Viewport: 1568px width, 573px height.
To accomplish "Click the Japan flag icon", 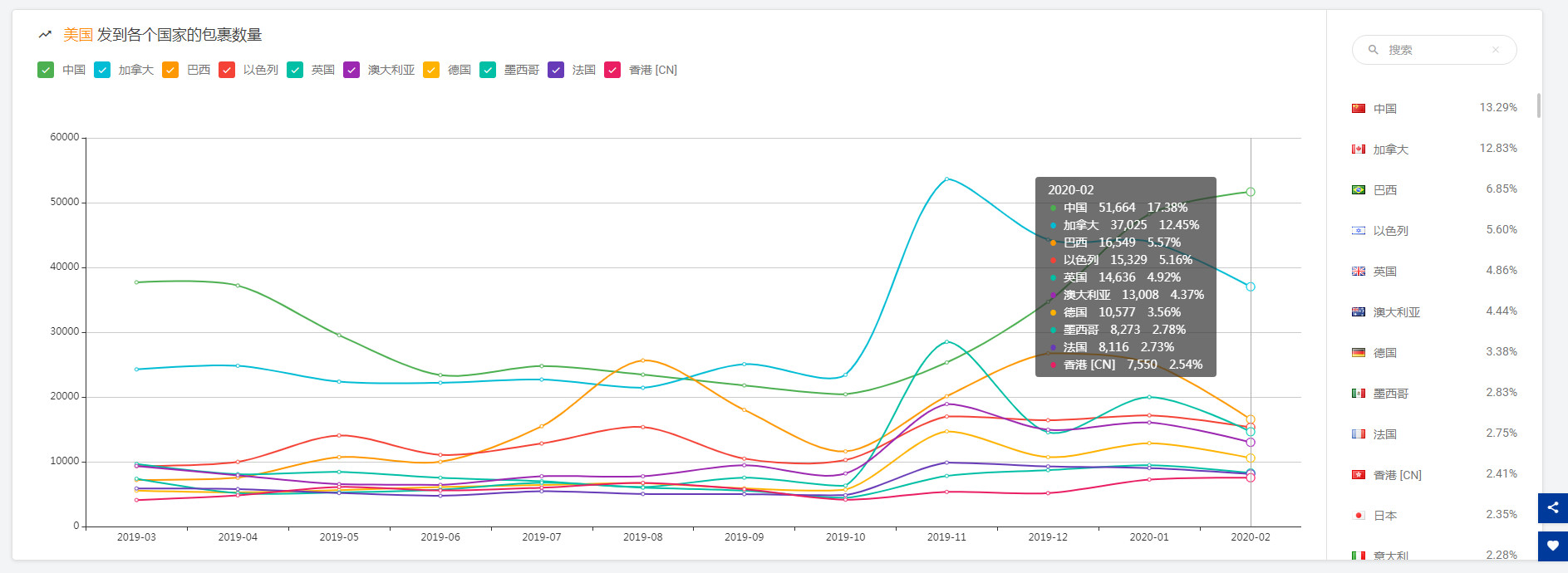I will 1359,516.
